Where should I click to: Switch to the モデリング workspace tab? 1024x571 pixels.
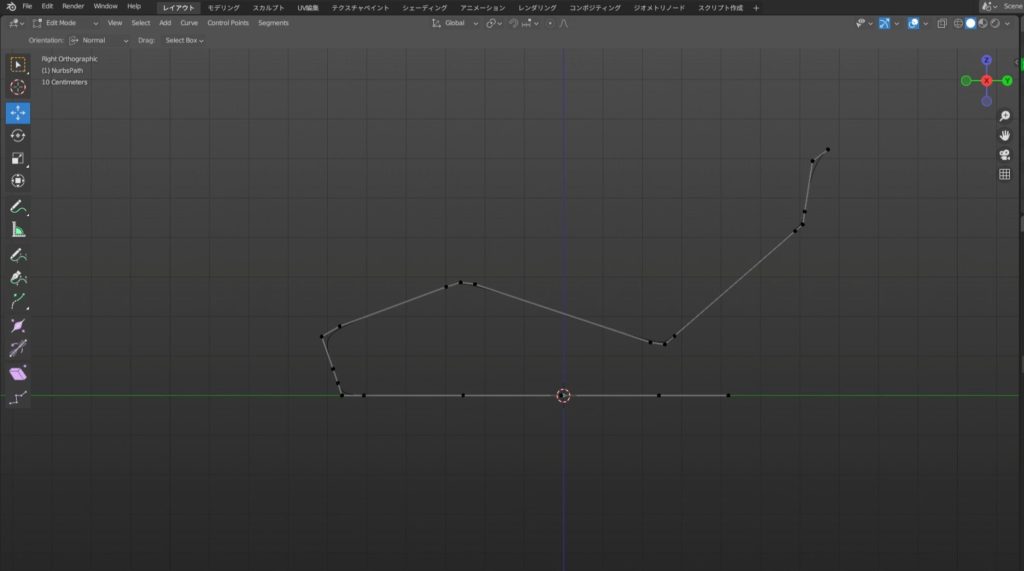[x=224, y=7]
